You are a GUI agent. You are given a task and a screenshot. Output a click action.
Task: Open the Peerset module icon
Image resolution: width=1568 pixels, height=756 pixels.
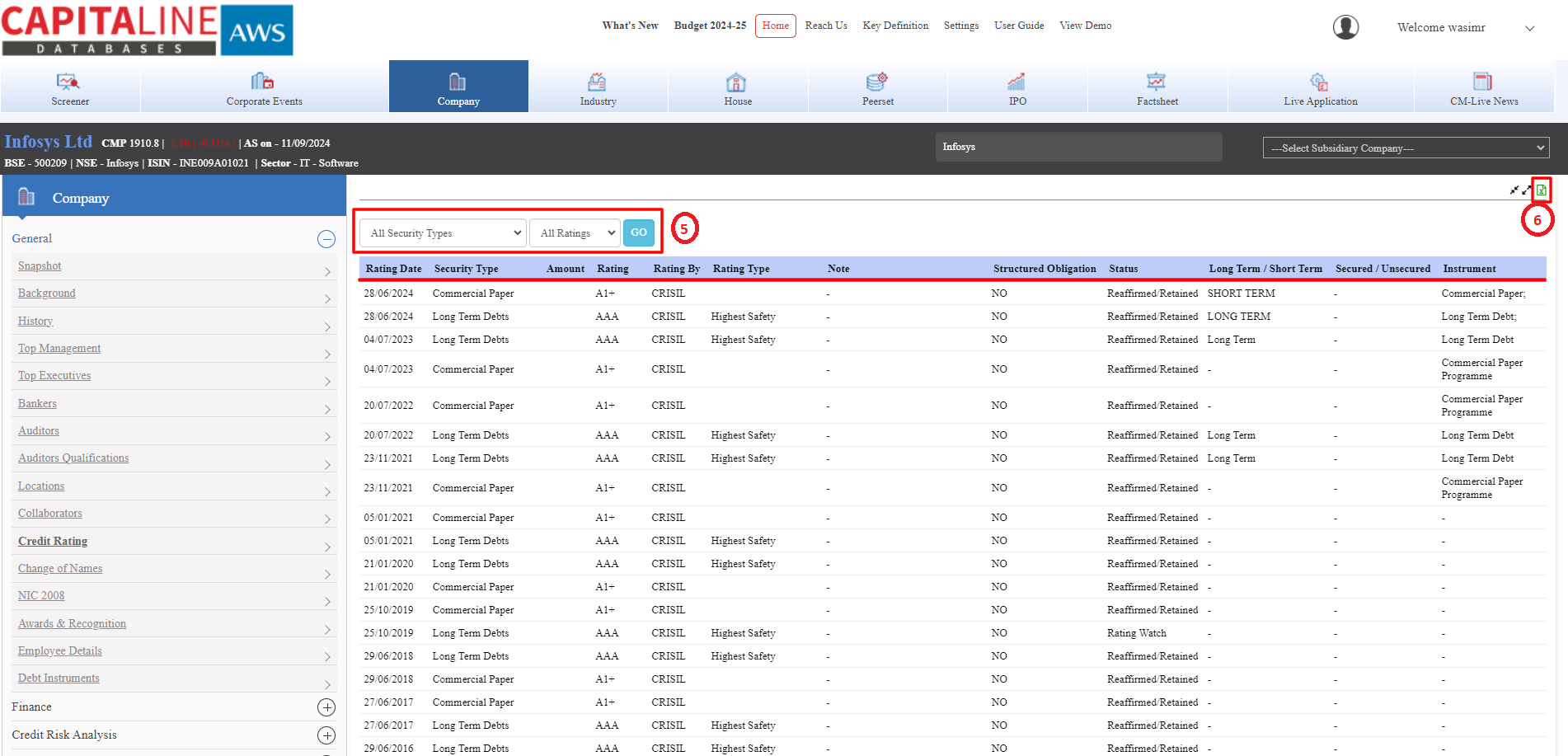tap(876, 82)
